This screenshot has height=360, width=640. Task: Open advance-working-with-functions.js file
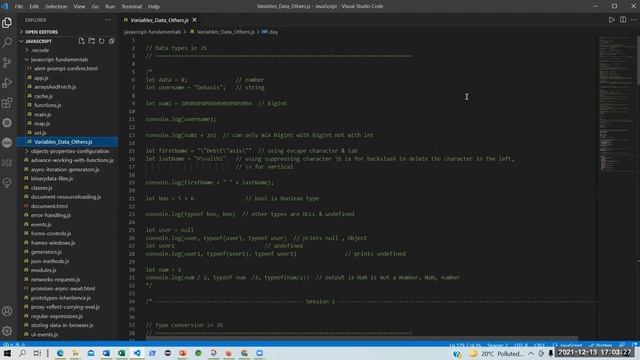(72, 160)
